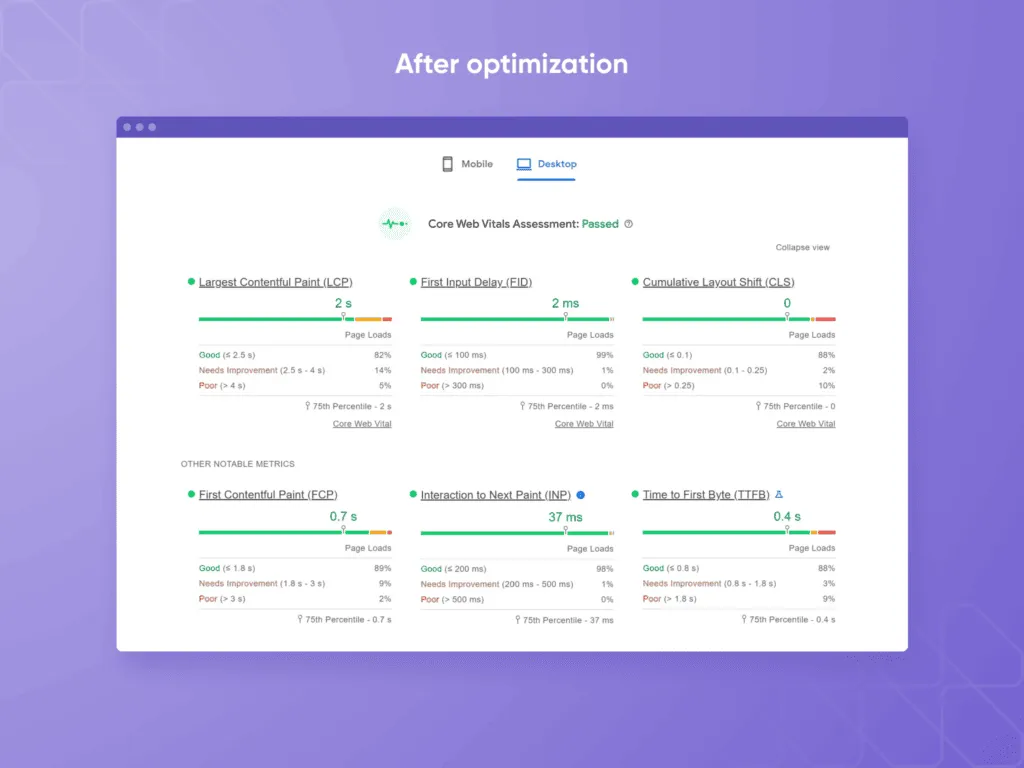Click the Core Web Vital link under CLS
1024x768 pixels.
tap(805, 424)
